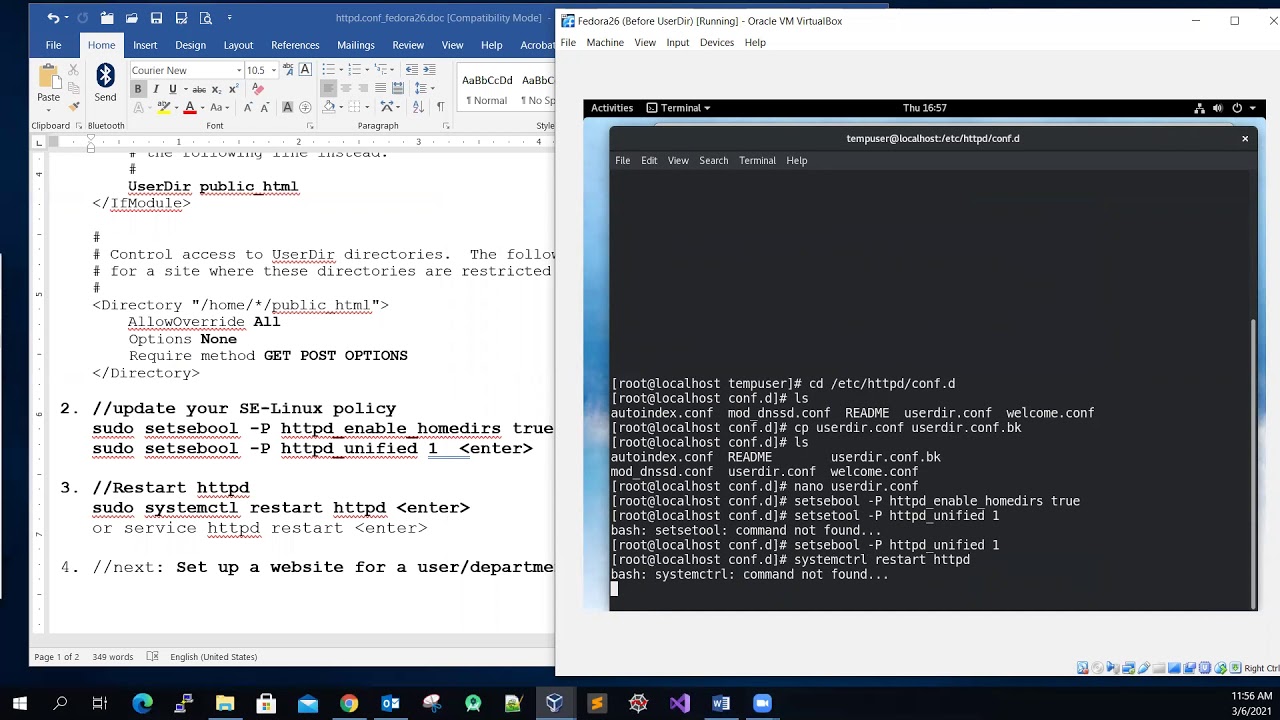
Task: Click the proofing check icon in Word status bar
Action: pos(152,657)
